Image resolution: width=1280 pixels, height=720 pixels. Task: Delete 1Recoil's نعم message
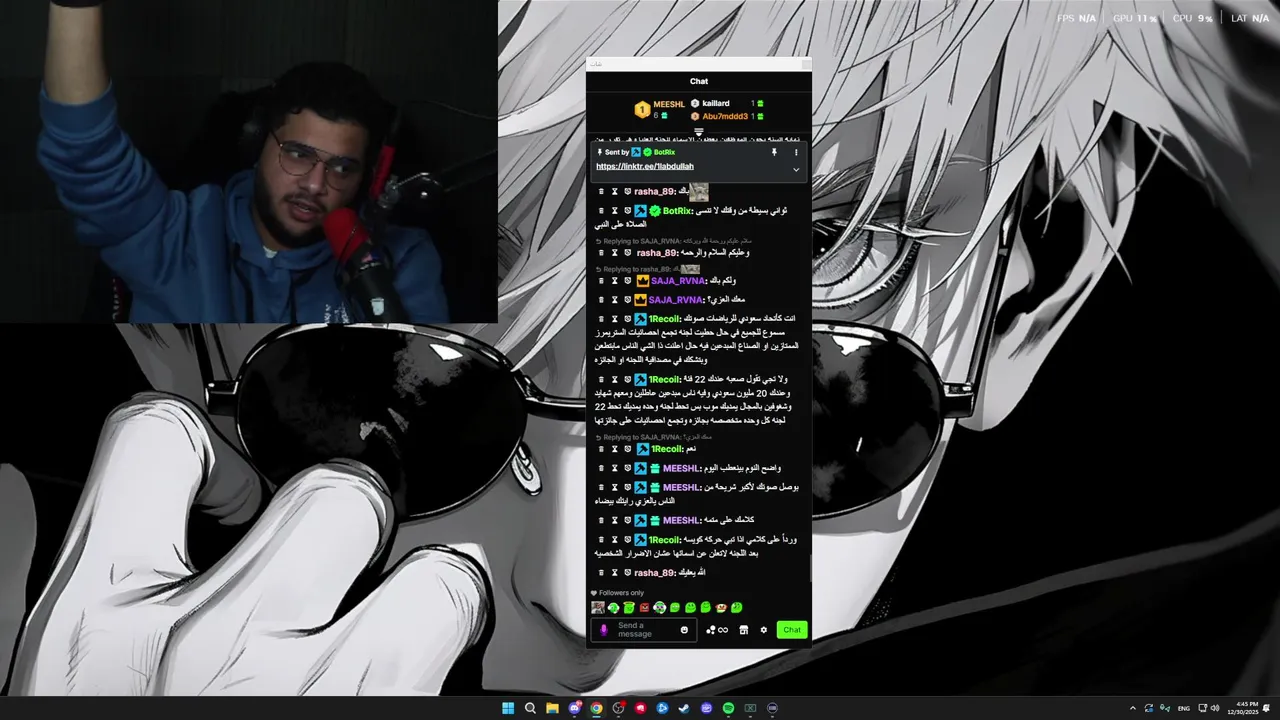[601, 449]
